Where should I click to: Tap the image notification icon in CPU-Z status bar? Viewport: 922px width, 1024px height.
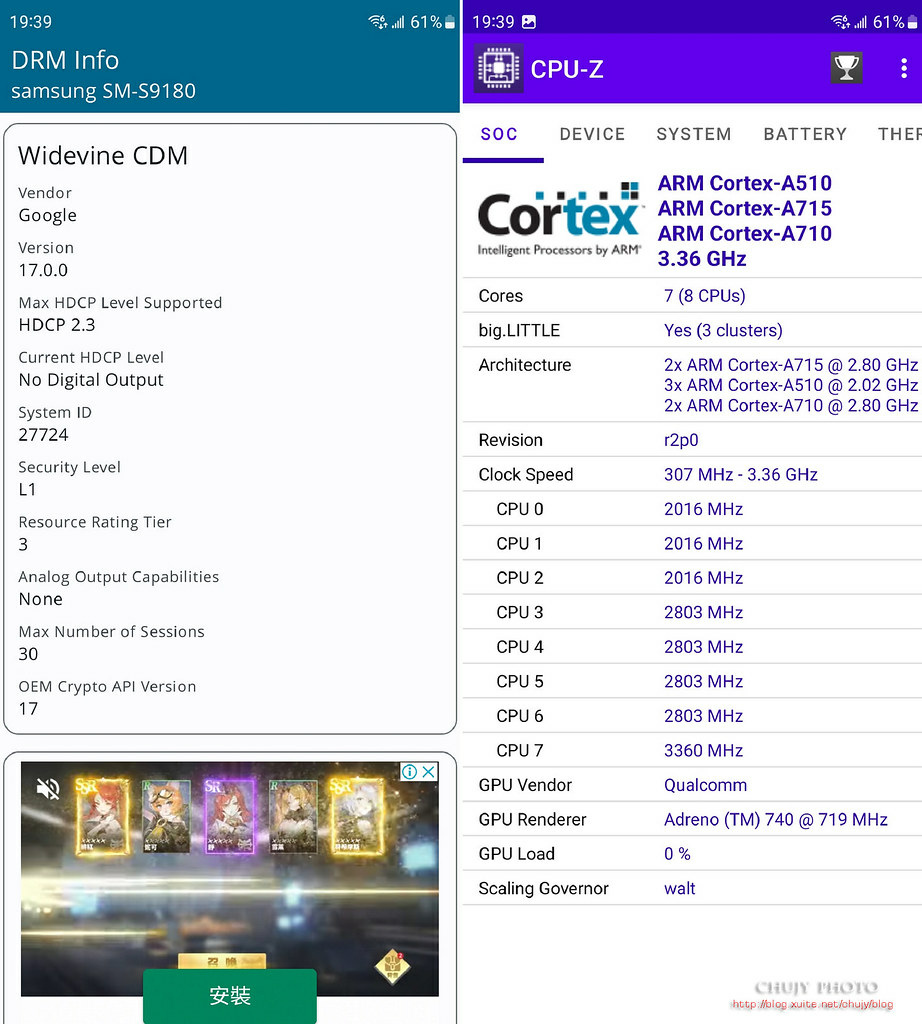coord(529,22)
